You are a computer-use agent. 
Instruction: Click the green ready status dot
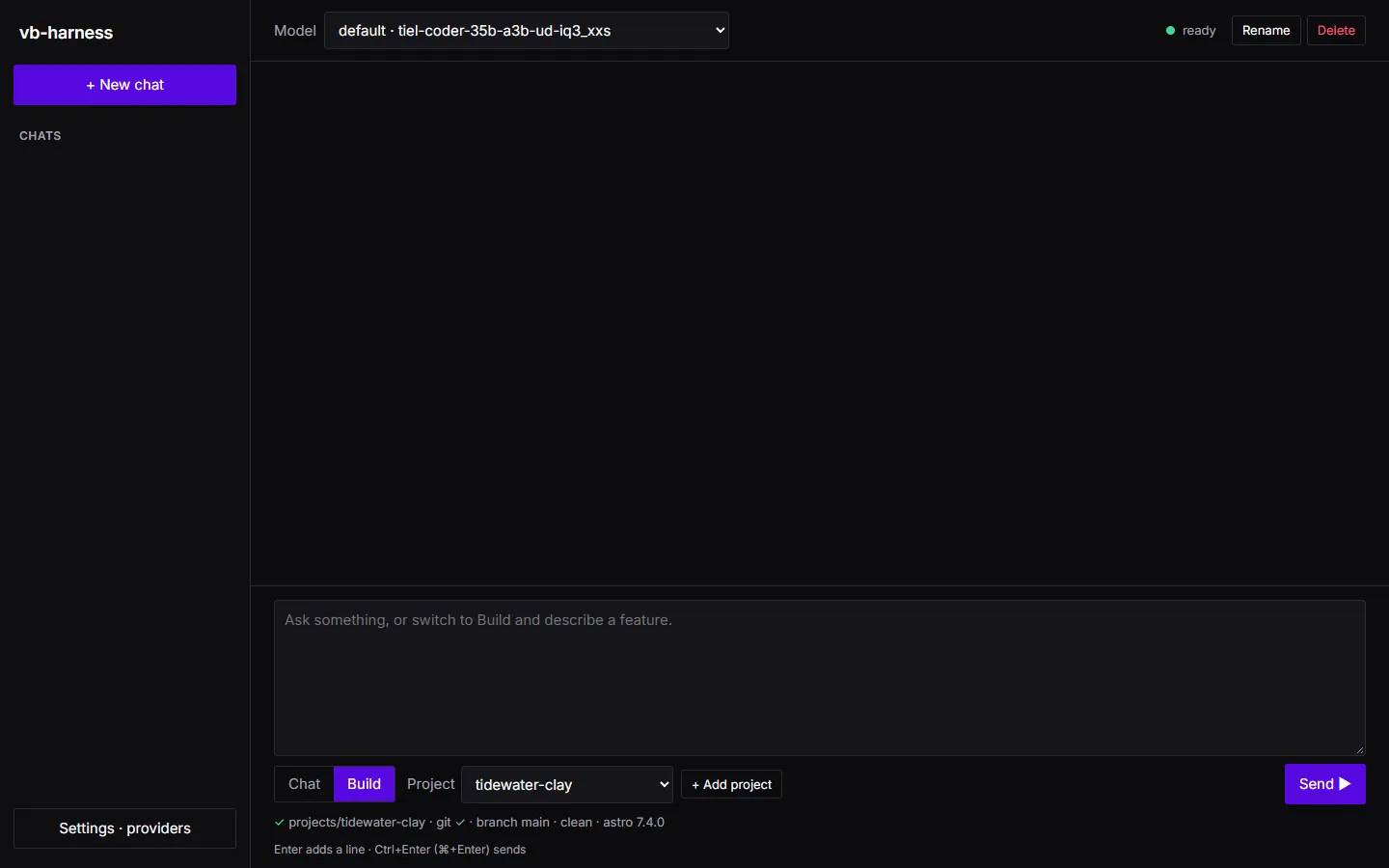tap(1170, 31)
